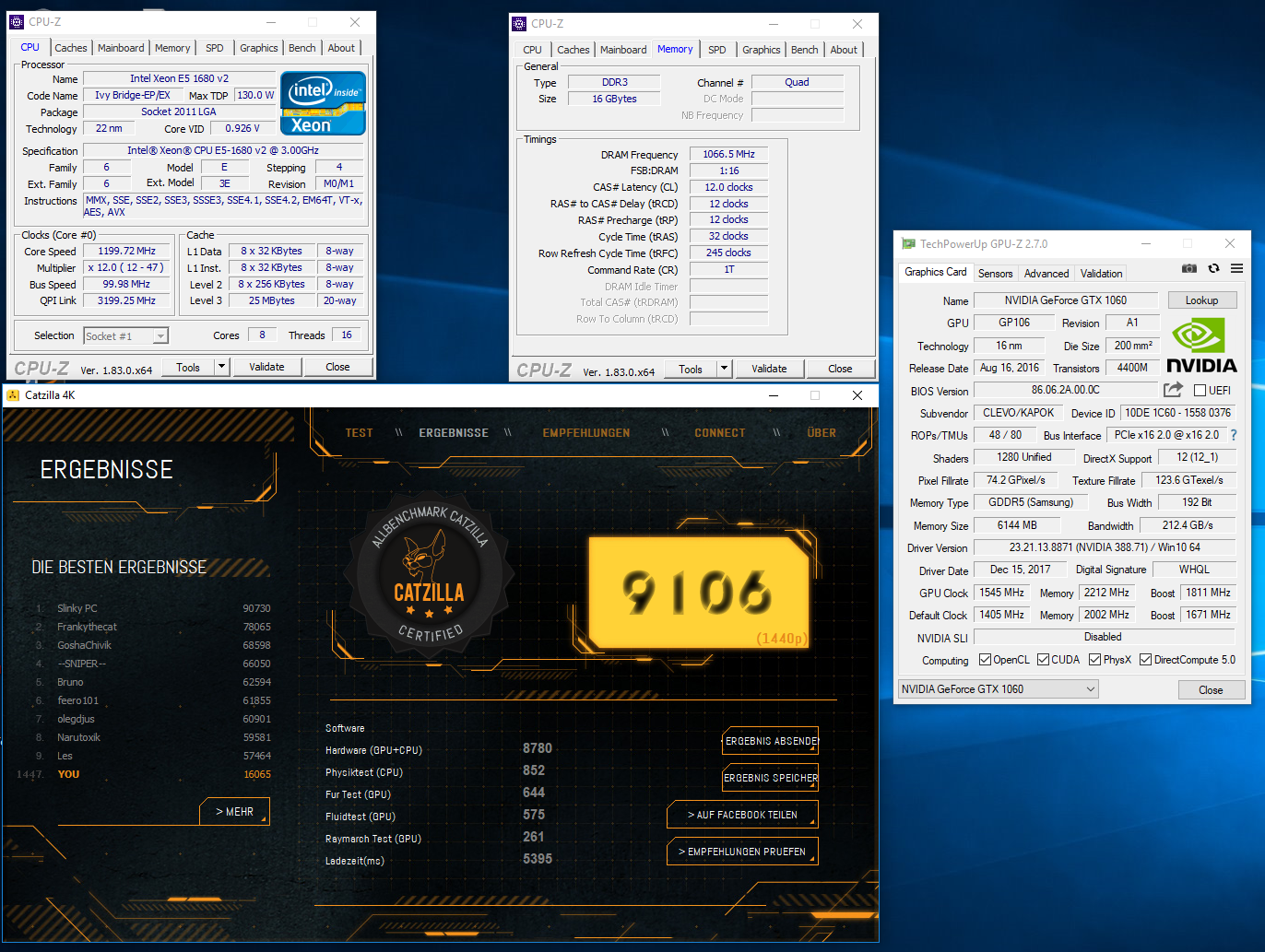
Task: Click ERGEBNIS SPEICHERN button
Action: click(x=771, y=778)
